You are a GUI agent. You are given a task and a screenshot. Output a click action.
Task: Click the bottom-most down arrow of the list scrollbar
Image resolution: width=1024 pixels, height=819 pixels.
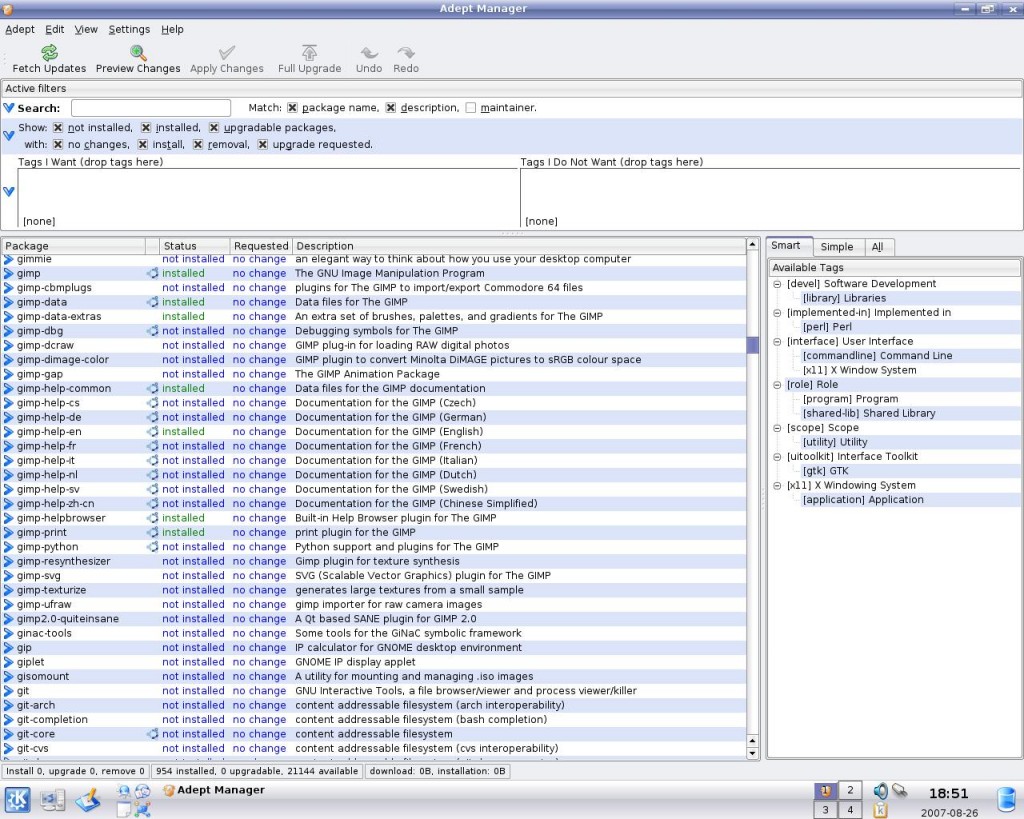click(752, 753)
